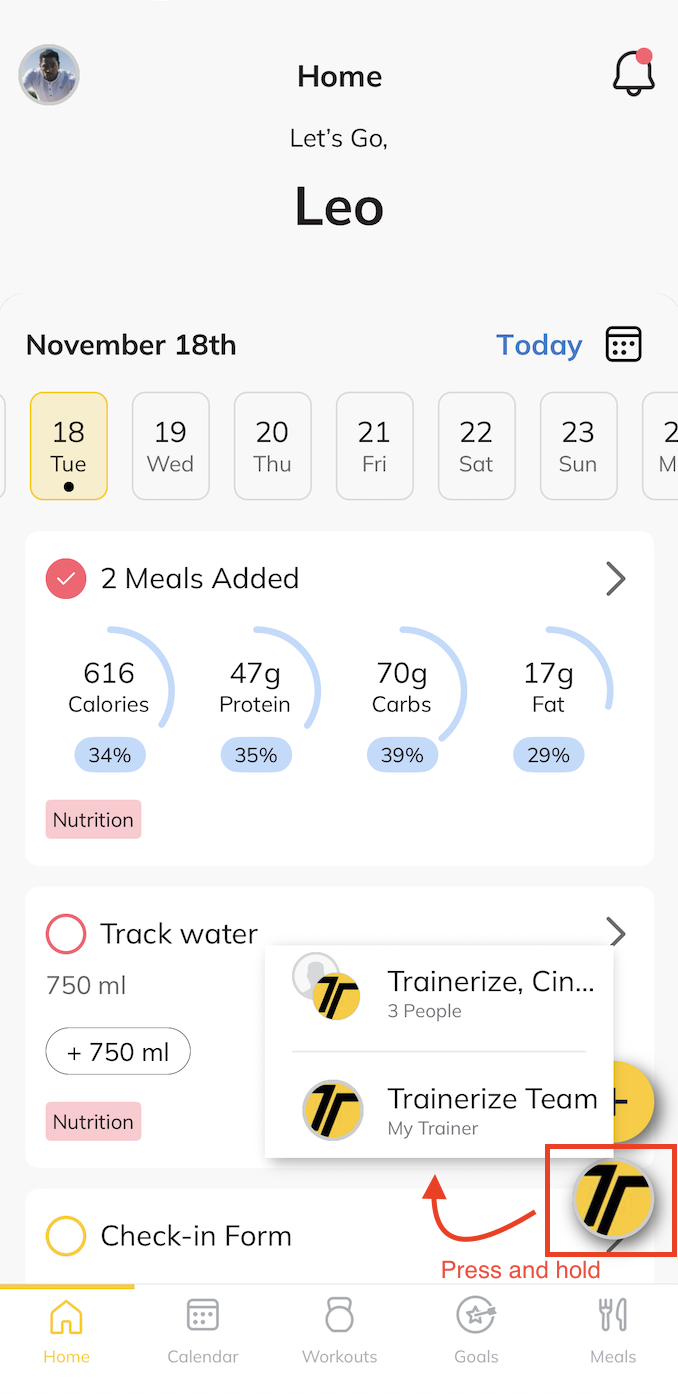Select Wednesday the 19th date
This screenshot has height=1394, width=678.
click(x=170, y=445)
